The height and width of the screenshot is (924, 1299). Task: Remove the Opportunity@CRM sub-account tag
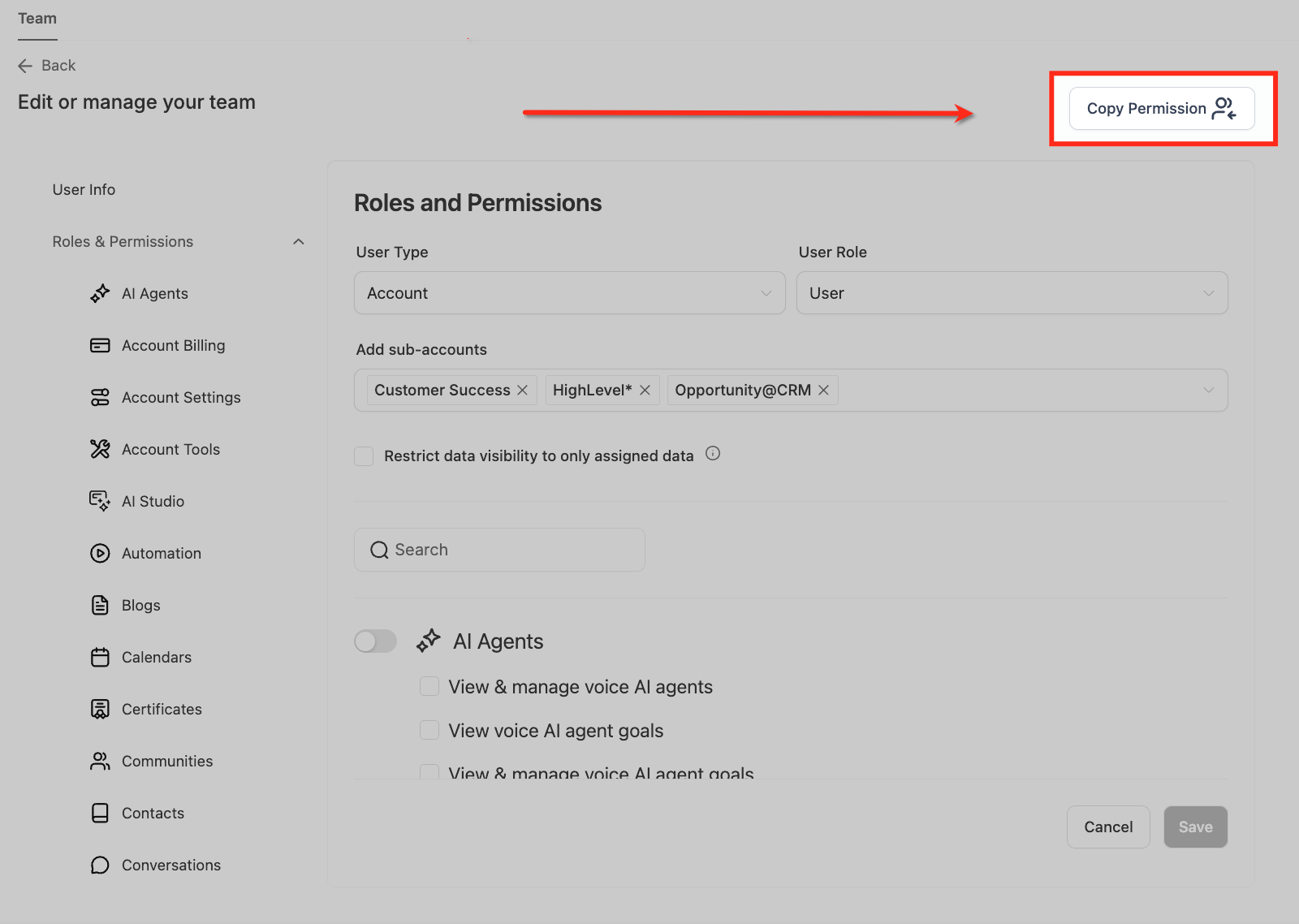(x=823, y=390)
